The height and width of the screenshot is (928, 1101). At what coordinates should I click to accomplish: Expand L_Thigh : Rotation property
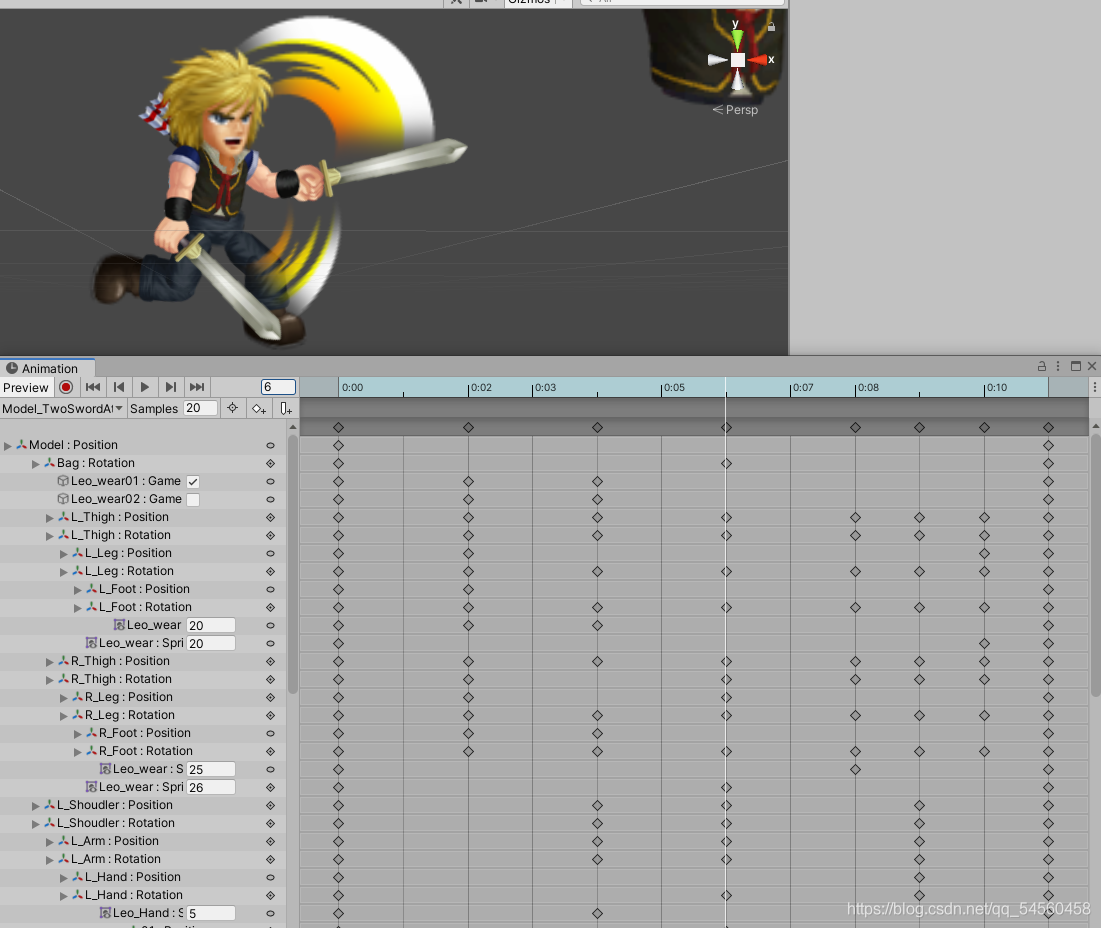click(50, 535)
